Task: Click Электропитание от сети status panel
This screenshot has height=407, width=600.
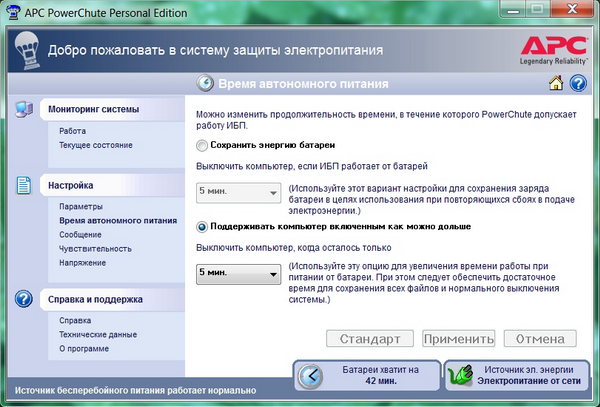Action: click(x=517, y=376)
